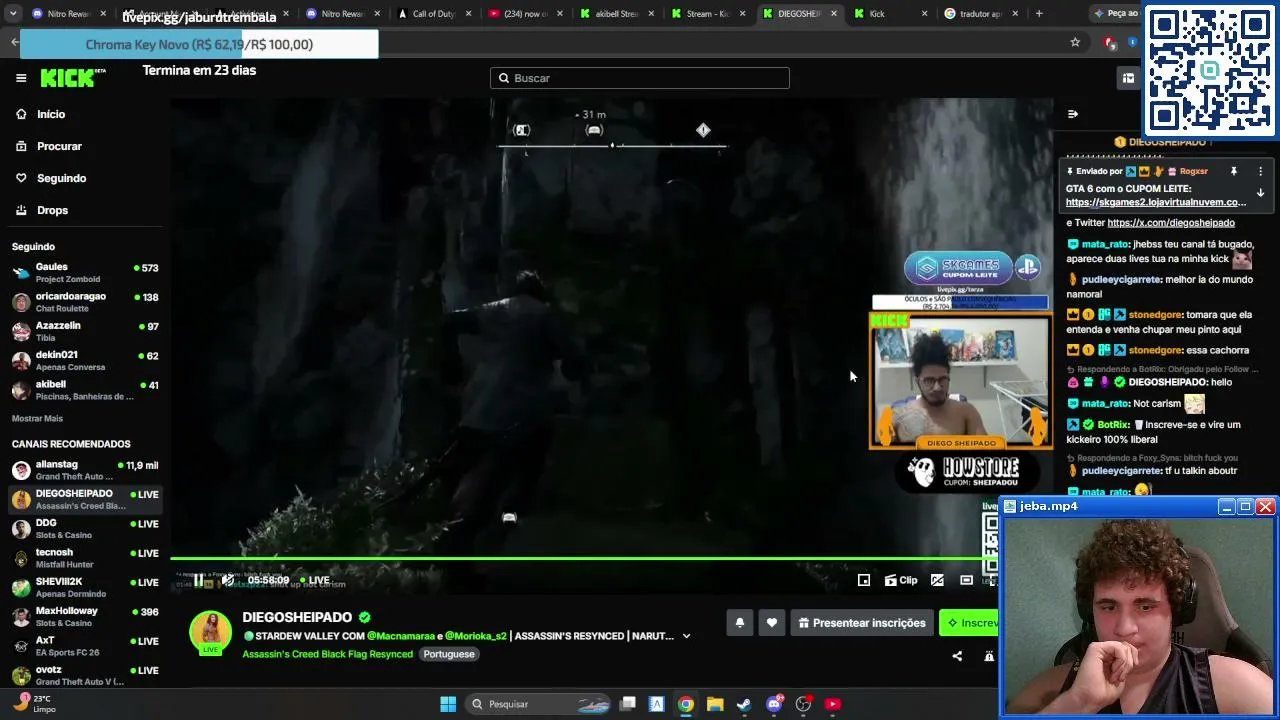Open pinned message options menu

[x=1260, y=171]
